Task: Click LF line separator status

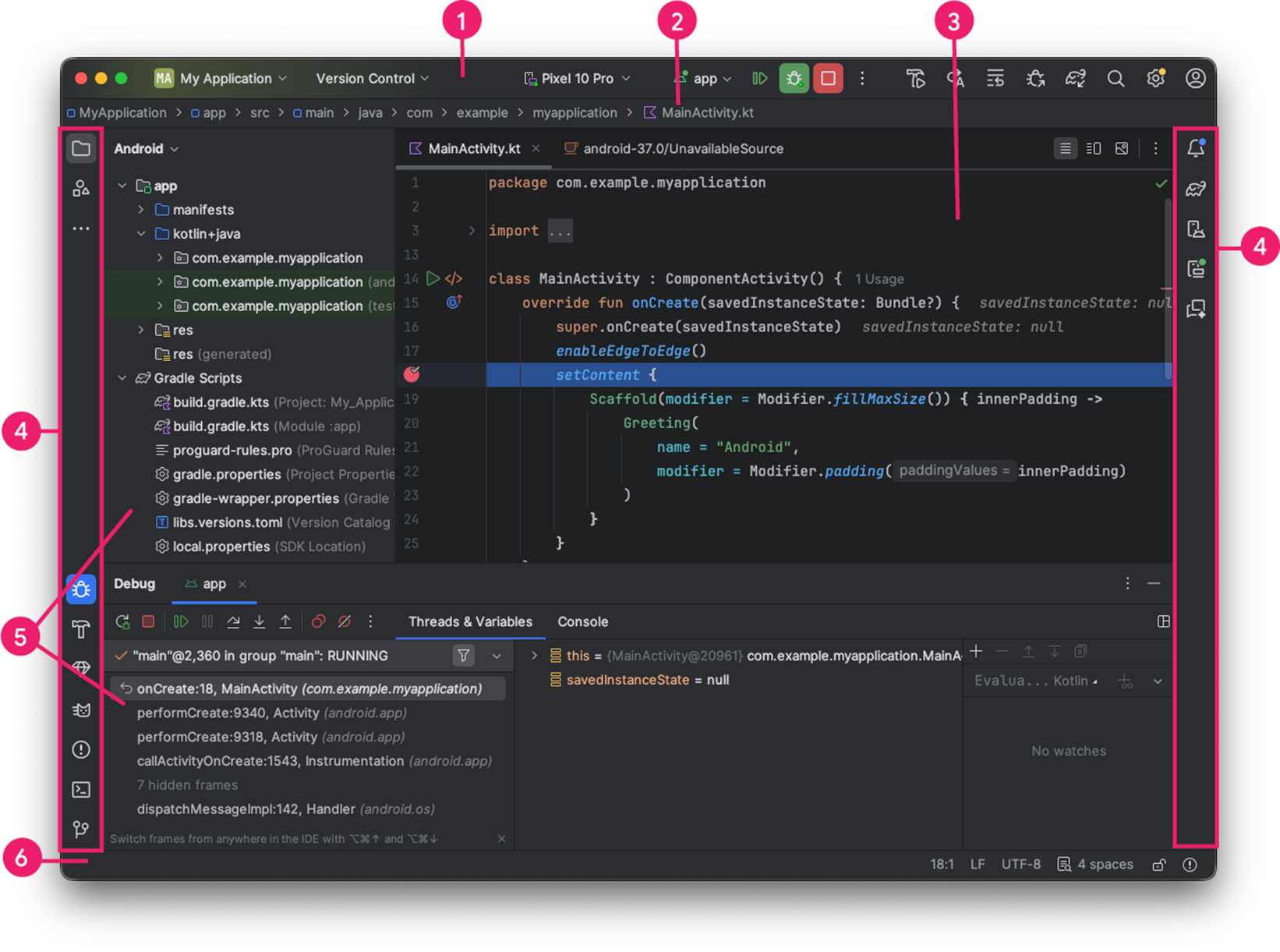Action: [978, 865]
